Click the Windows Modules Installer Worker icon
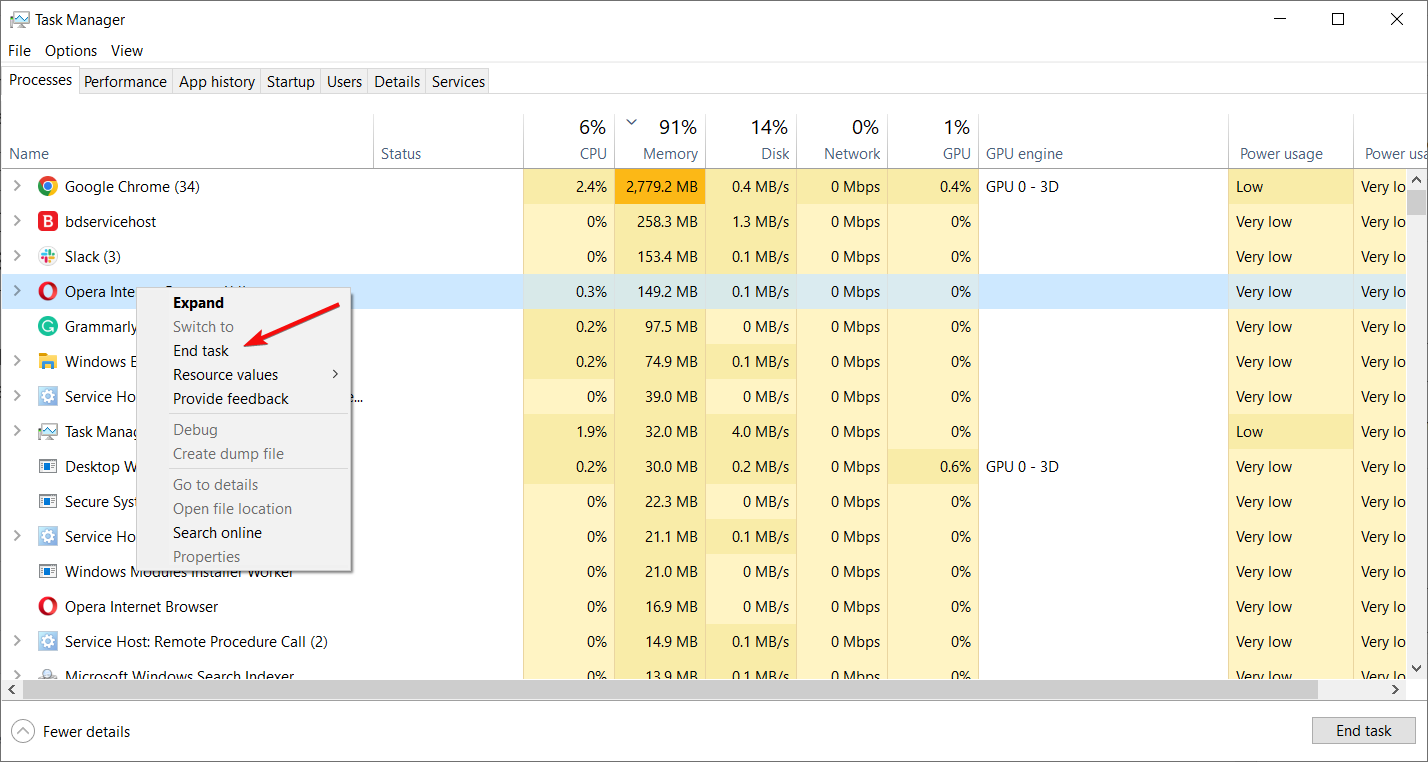This screenshot has width=1428, height=762. tap(47, 571)
